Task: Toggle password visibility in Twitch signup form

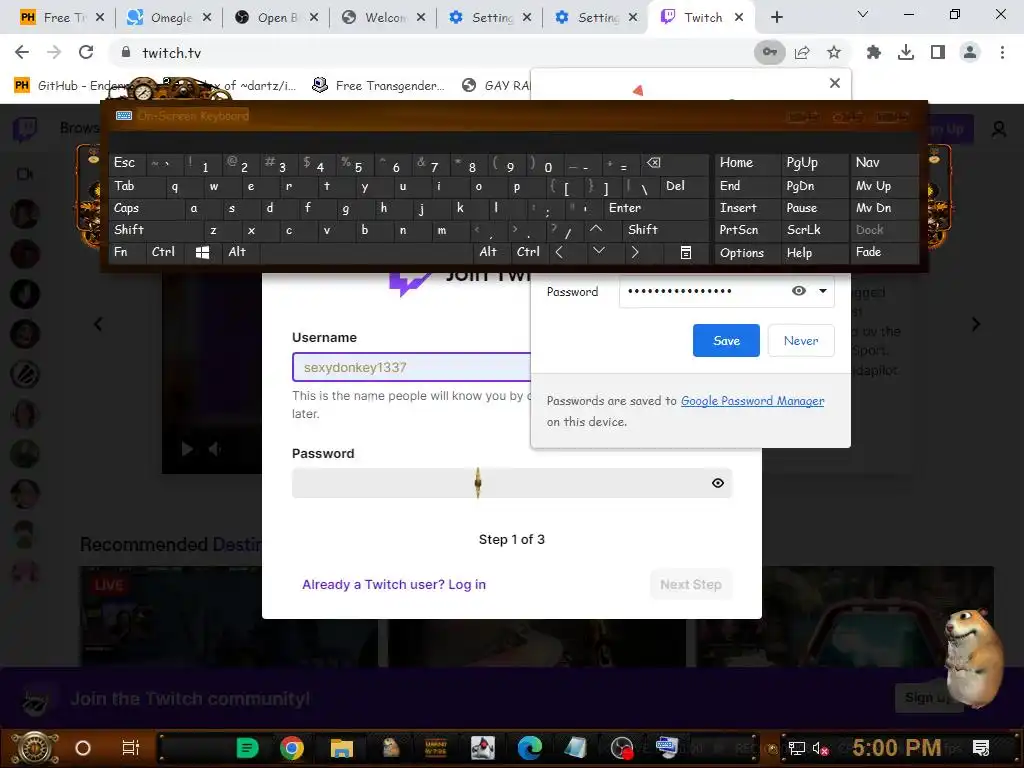Action: point(718,483)
